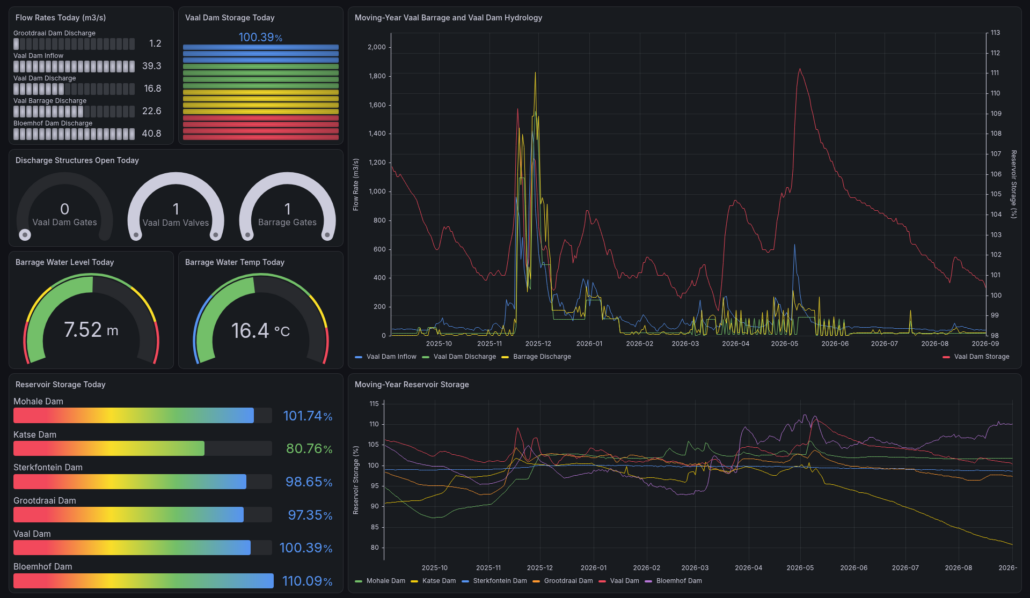Click the 101.74% Mohale Dam value
Screen dimensions: 1030x598
click(307, 416)
